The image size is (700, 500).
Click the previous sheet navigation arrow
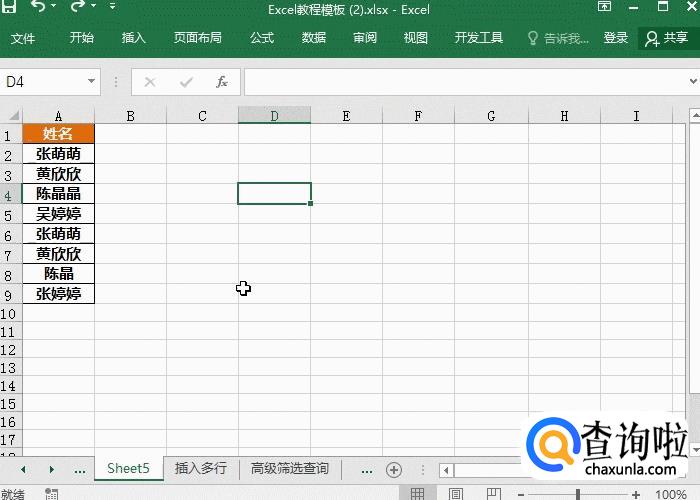tap(23, 470)
